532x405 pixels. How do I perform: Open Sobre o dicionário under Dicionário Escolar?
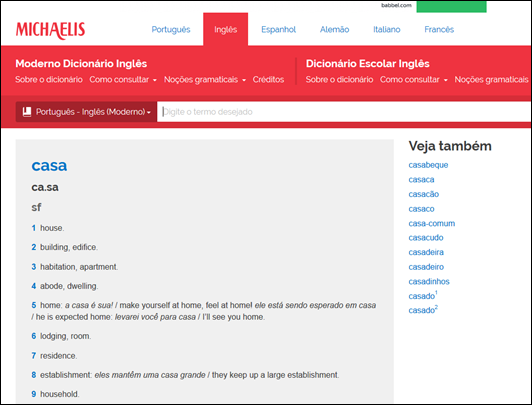click(x=339, y=80)
